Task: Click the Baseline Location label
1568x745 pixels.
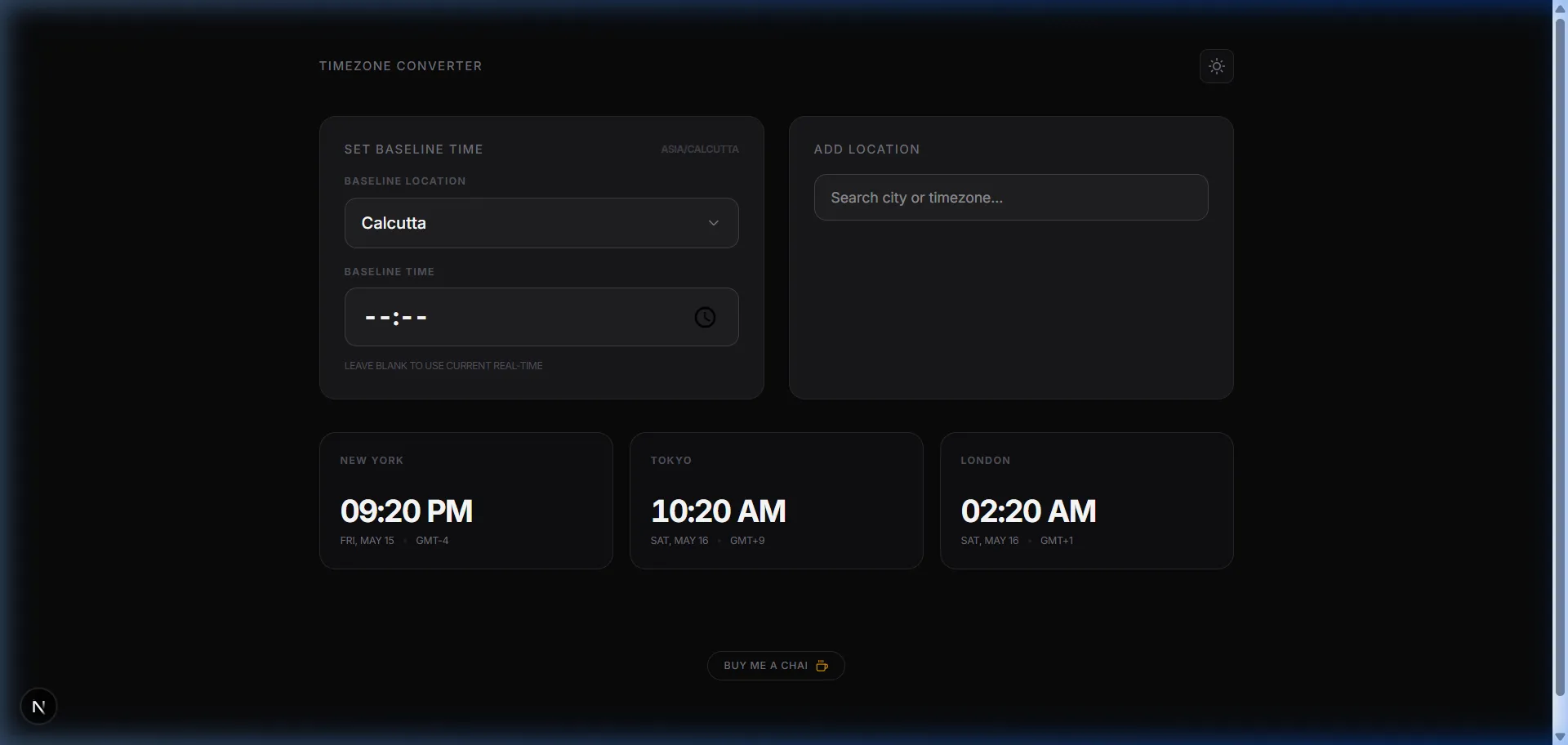Action: pos(405,181)
